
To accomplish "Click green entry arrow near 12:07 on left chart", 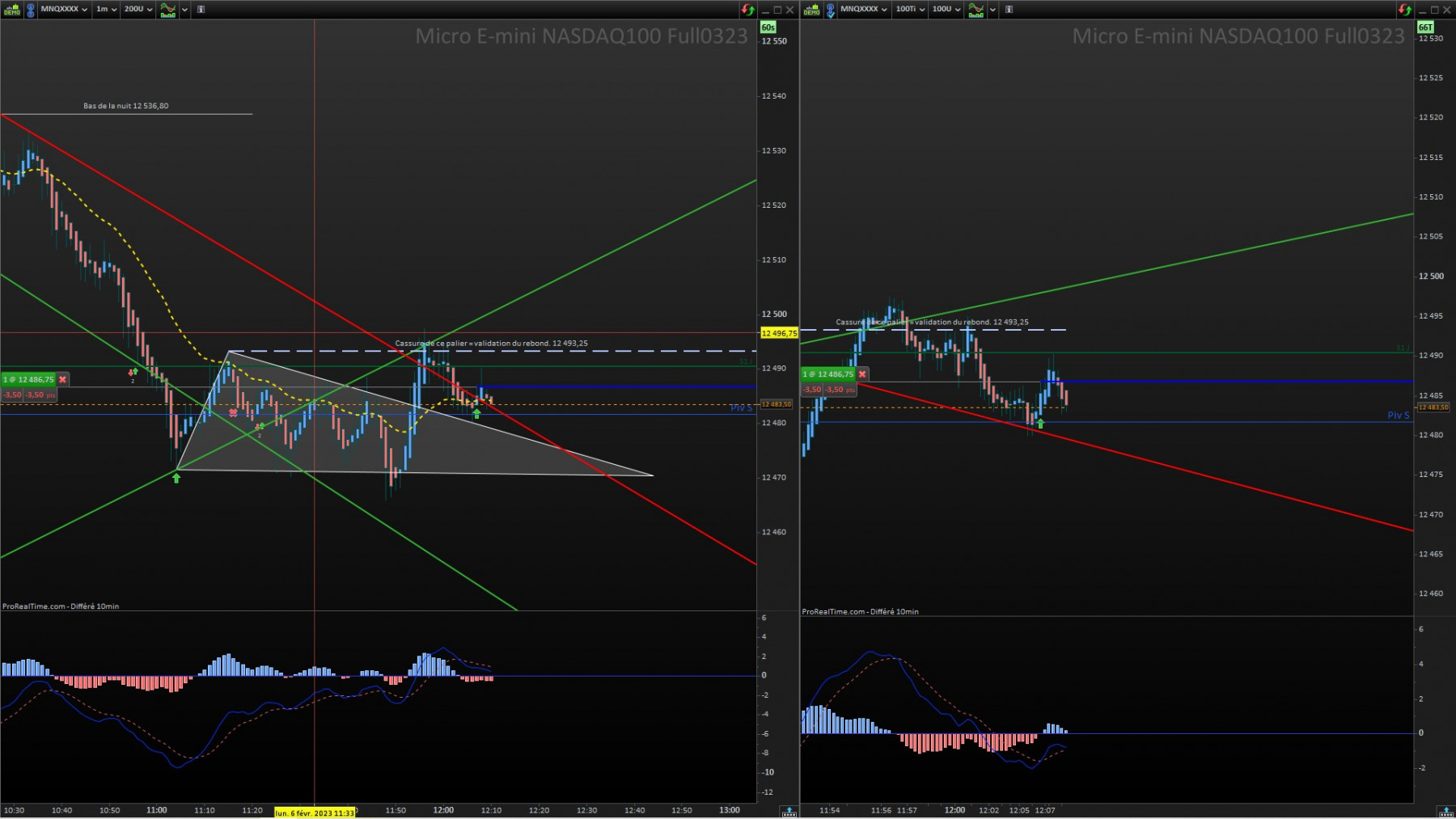I will [x=476, y=414].
